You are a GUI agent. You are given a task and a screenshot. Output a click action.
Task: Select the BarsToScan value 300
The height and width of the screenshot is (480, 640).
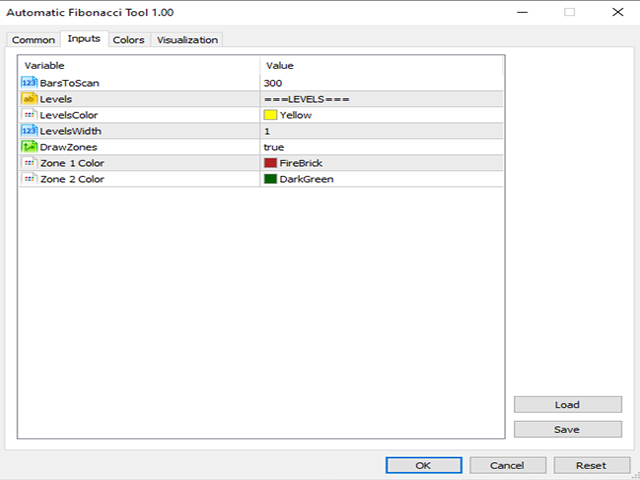coord(273,83)
